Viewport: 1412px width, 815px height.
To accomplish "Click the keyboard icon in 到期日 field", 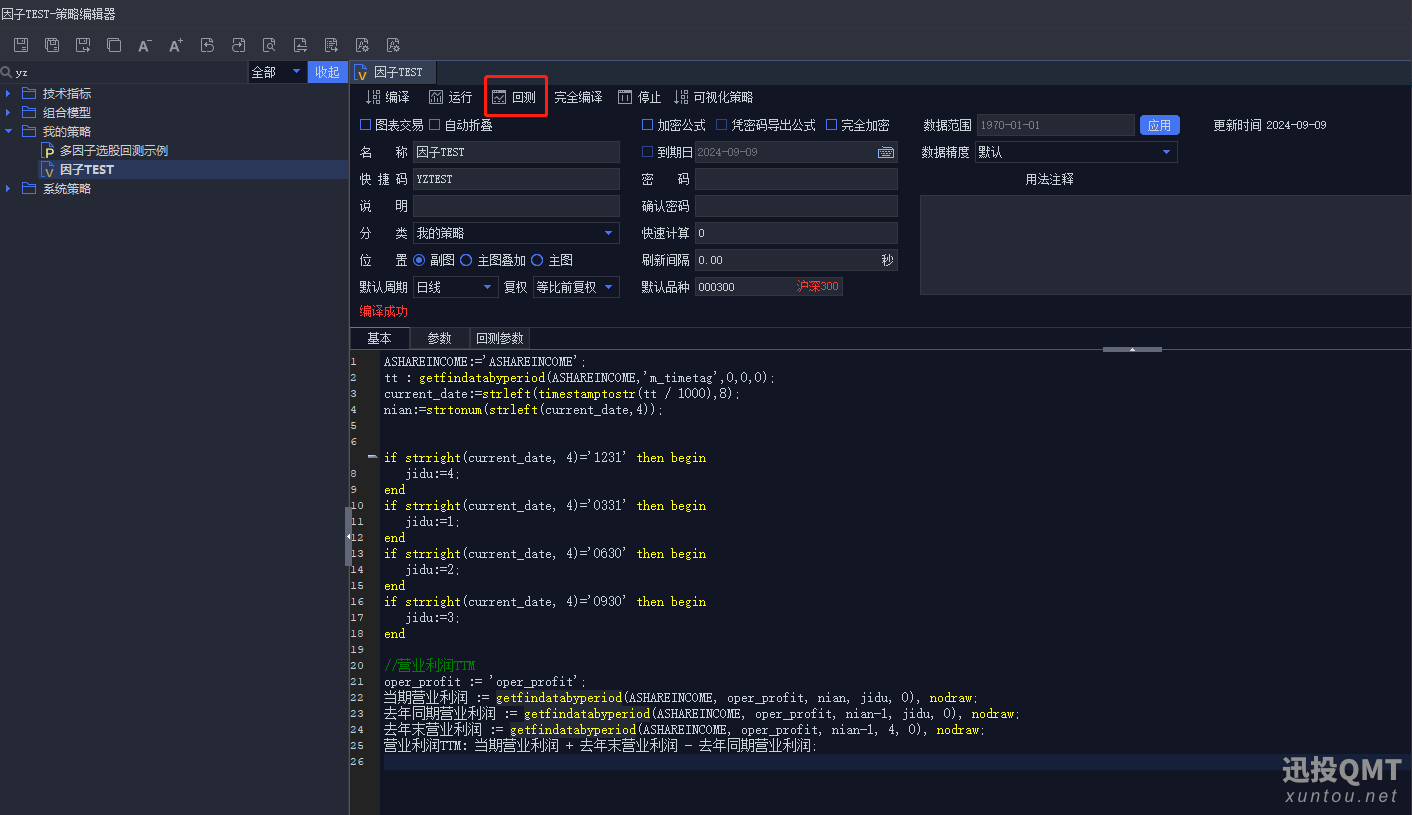I will pos(886,152).
